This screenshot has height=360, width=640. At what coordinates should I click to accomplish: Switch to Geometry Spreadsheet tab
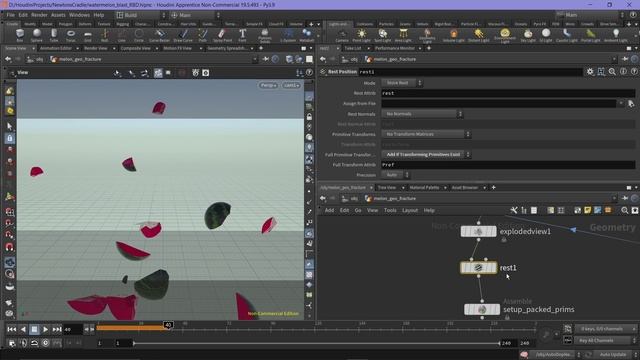(227, 48)
